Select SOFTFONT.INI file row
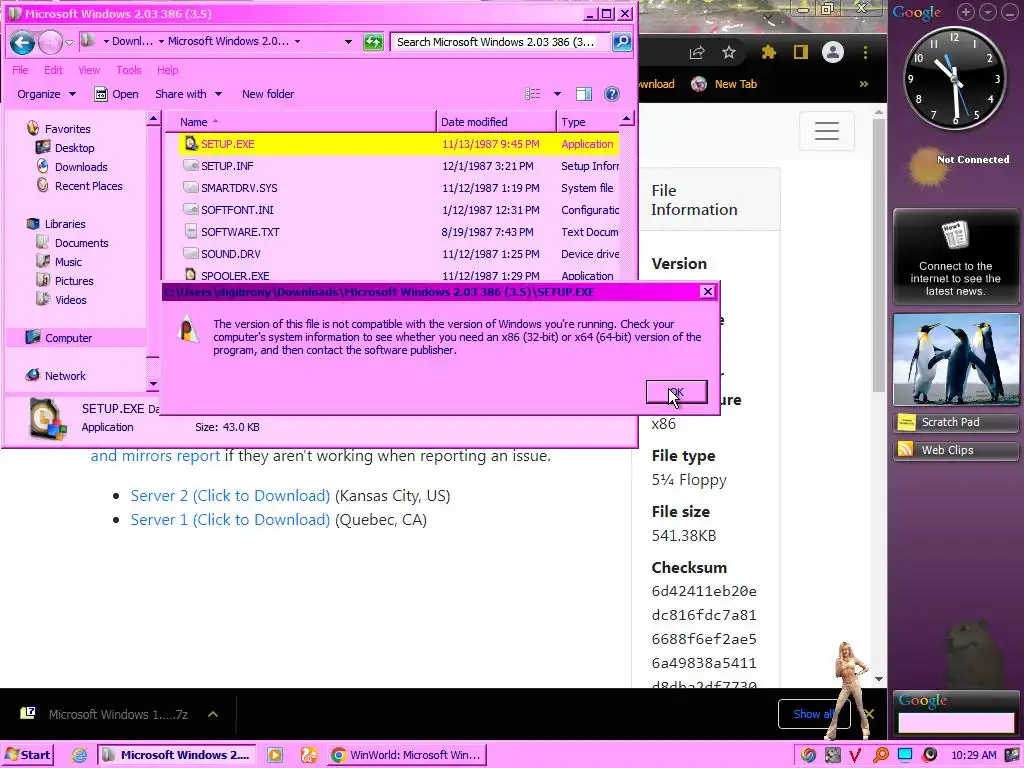This screenshot has height=768, width=1024. (x=398, y=210)
